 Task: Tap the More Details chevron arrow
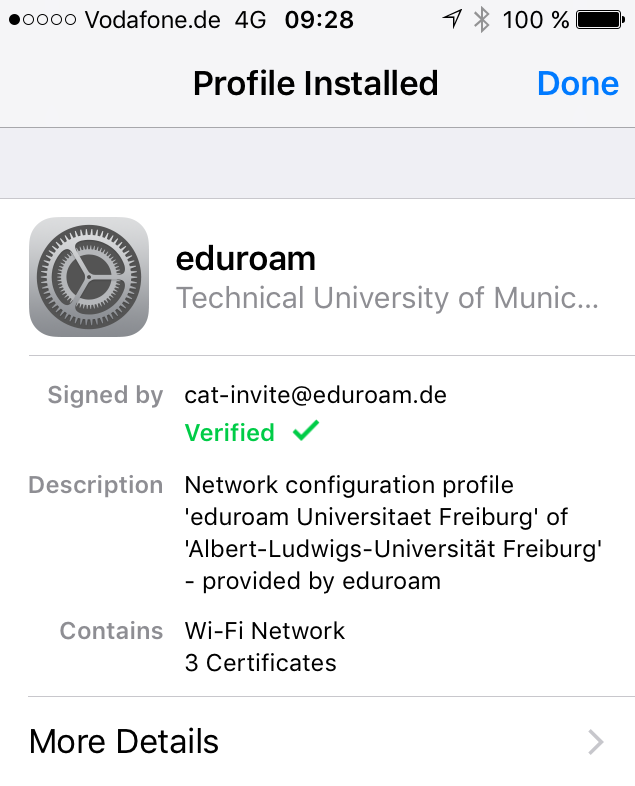[596, 741]
